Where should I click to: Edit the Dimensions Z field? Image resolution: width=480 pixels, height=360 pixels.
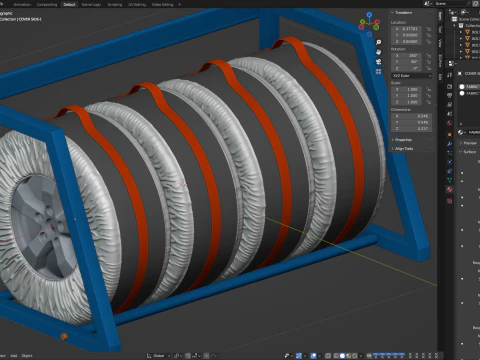pos(412,128)
